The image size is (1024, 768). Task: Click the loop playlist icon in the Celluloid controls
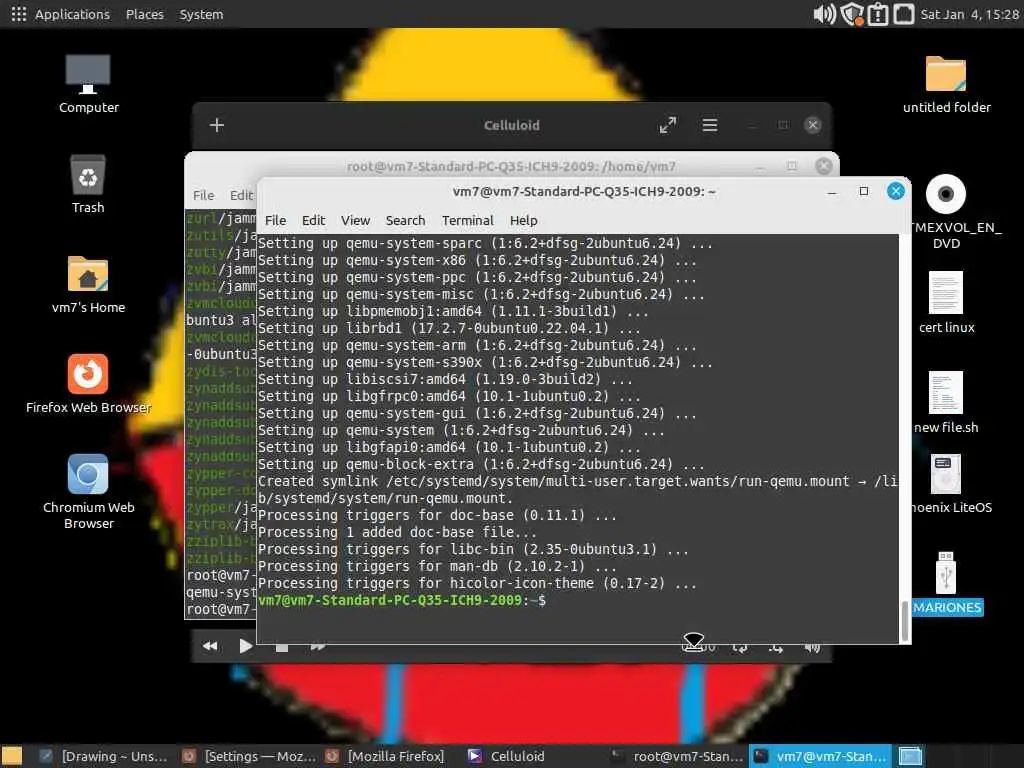[740, 647]
